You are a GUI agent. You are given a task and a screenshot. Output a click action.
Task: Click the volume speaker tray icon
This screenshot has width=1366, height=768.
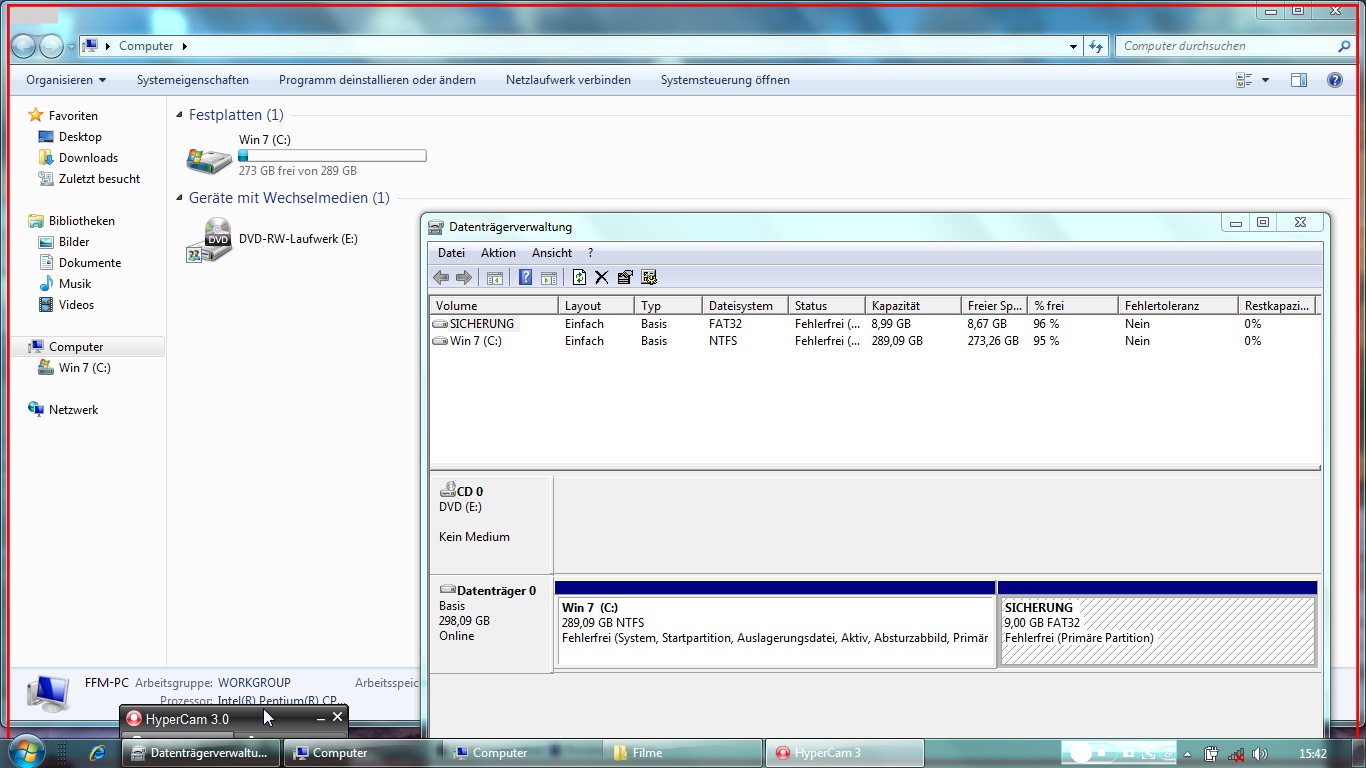point(1260,754)
